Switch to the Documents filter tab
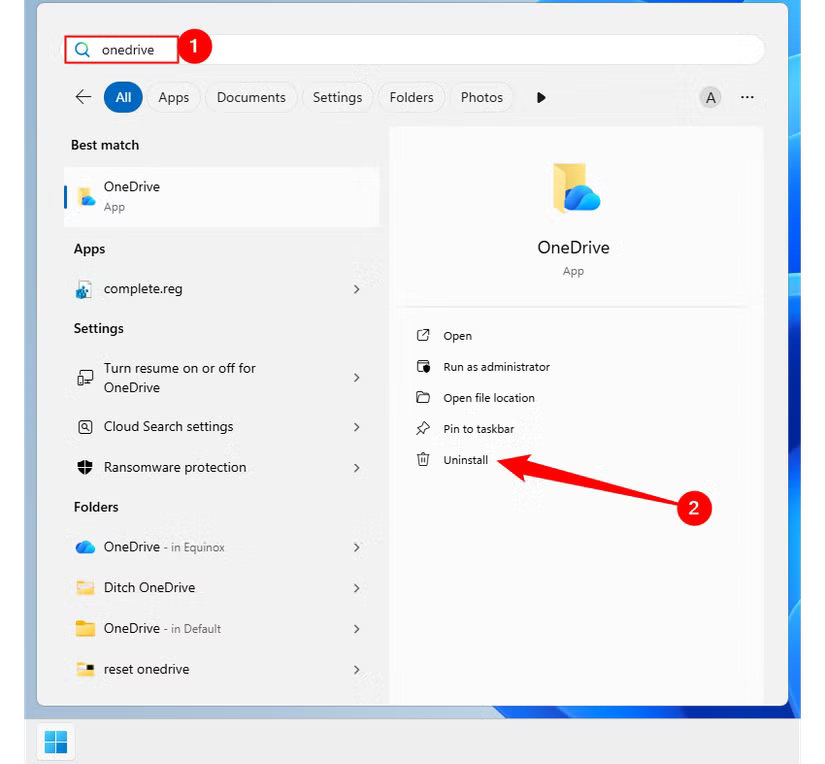 coord(251,97)
